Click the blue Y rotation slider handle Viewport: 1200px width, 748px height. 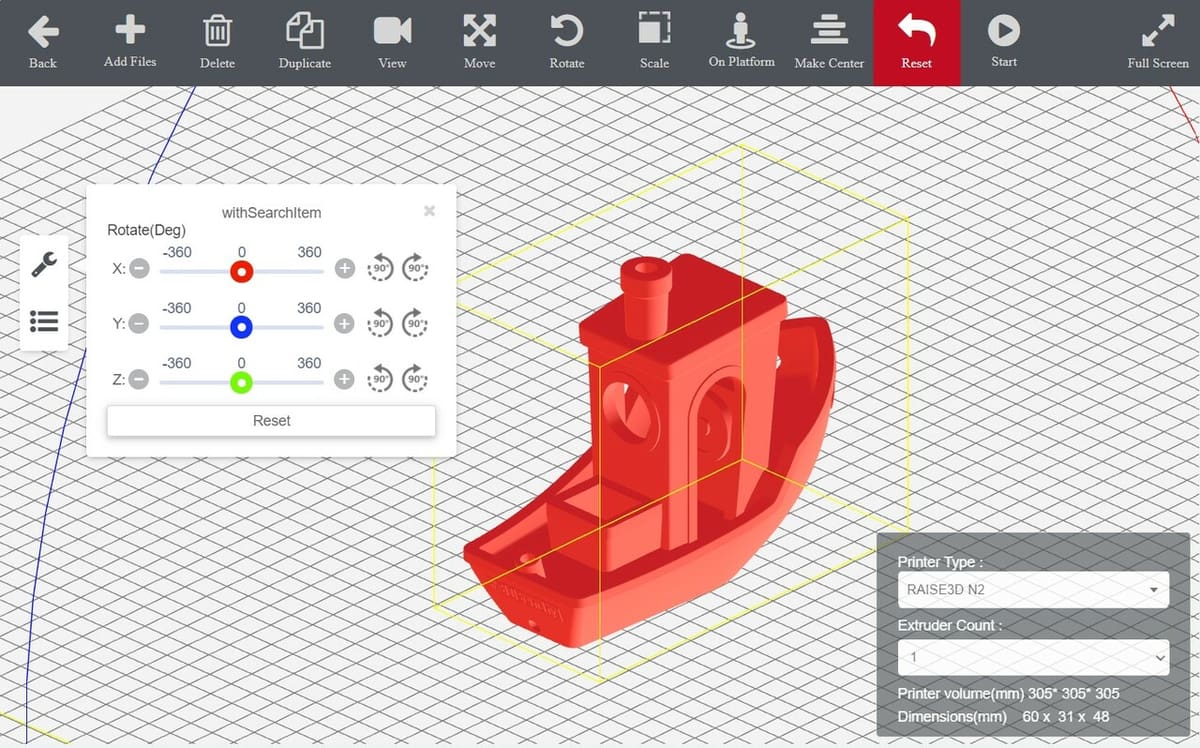point(241,326)
